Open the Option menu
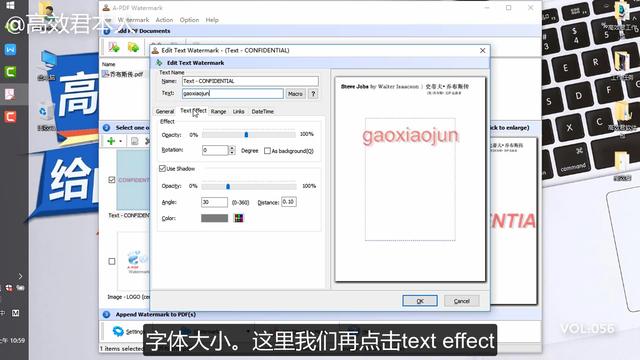 (x=189, y=20)
